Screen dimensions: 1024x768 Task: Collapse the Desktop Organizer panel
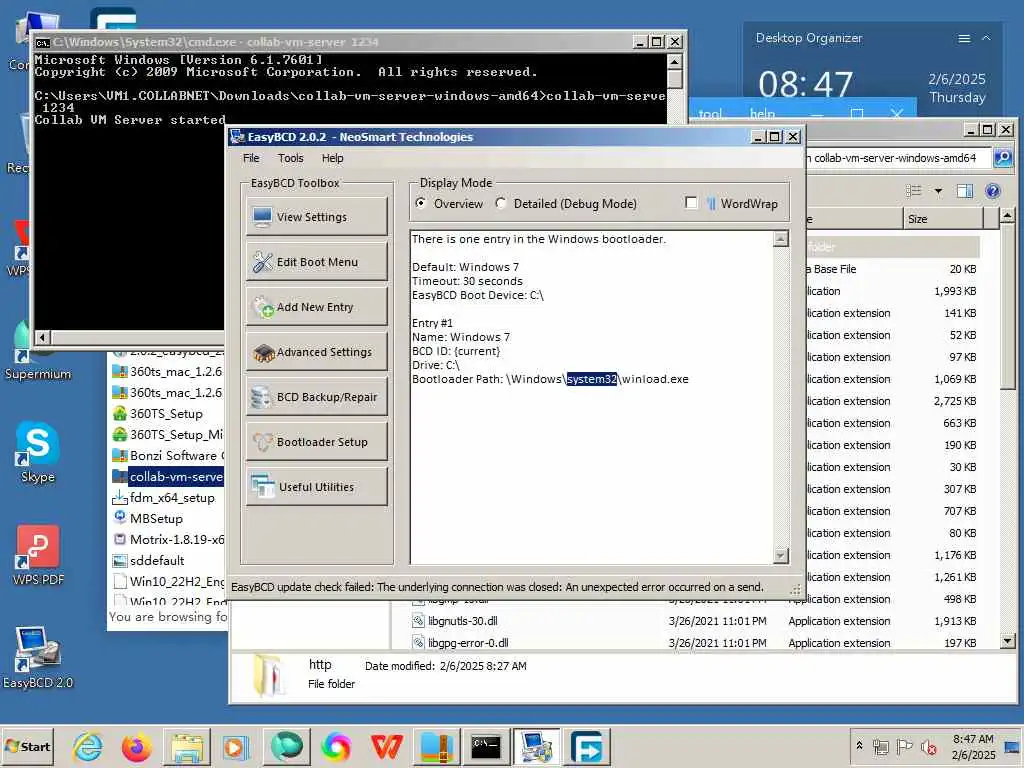coord(986,39)
